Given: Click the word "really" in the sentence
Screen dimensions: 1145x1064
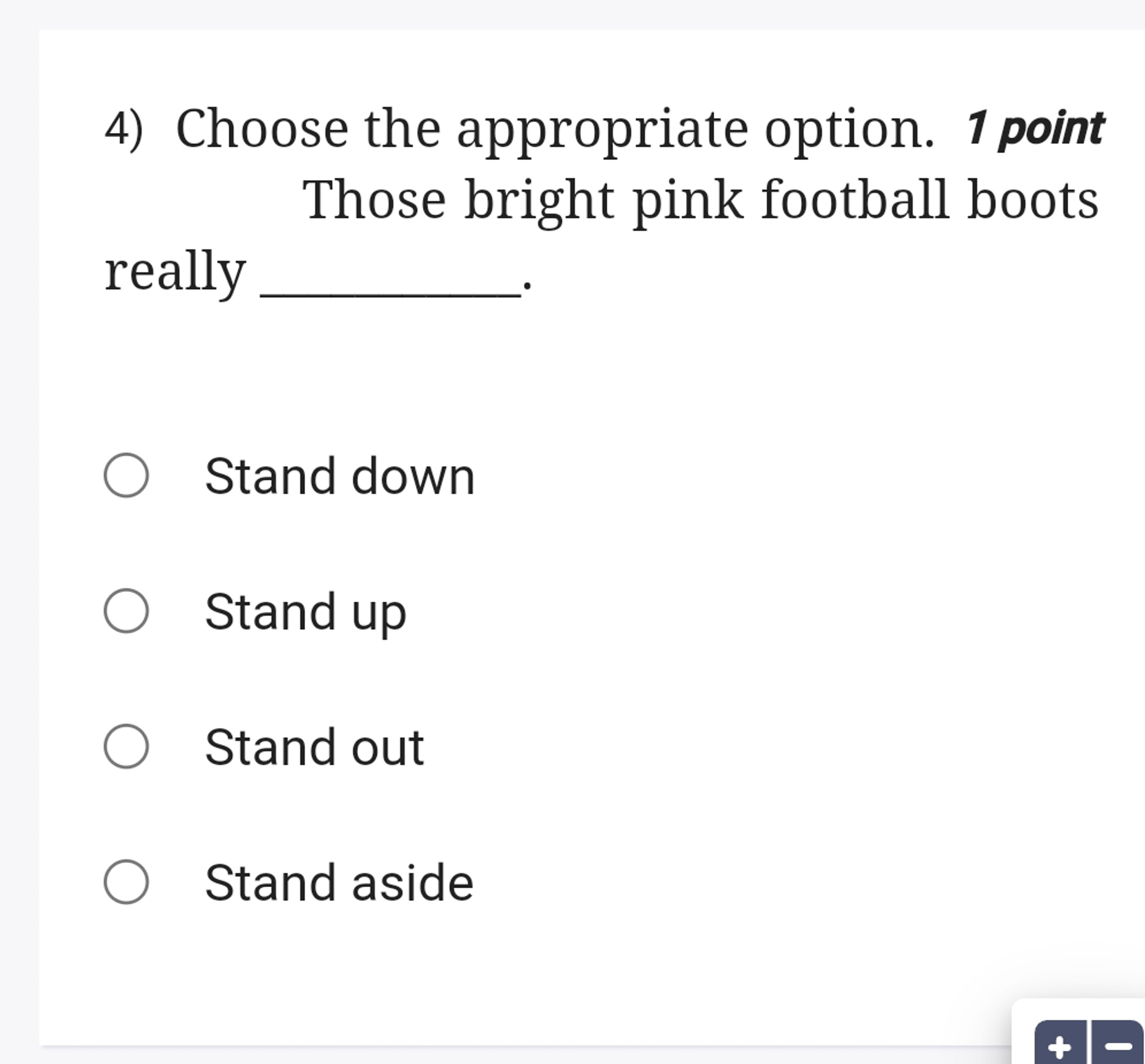Looking at the screenshot, I should (x=175, y=272).
